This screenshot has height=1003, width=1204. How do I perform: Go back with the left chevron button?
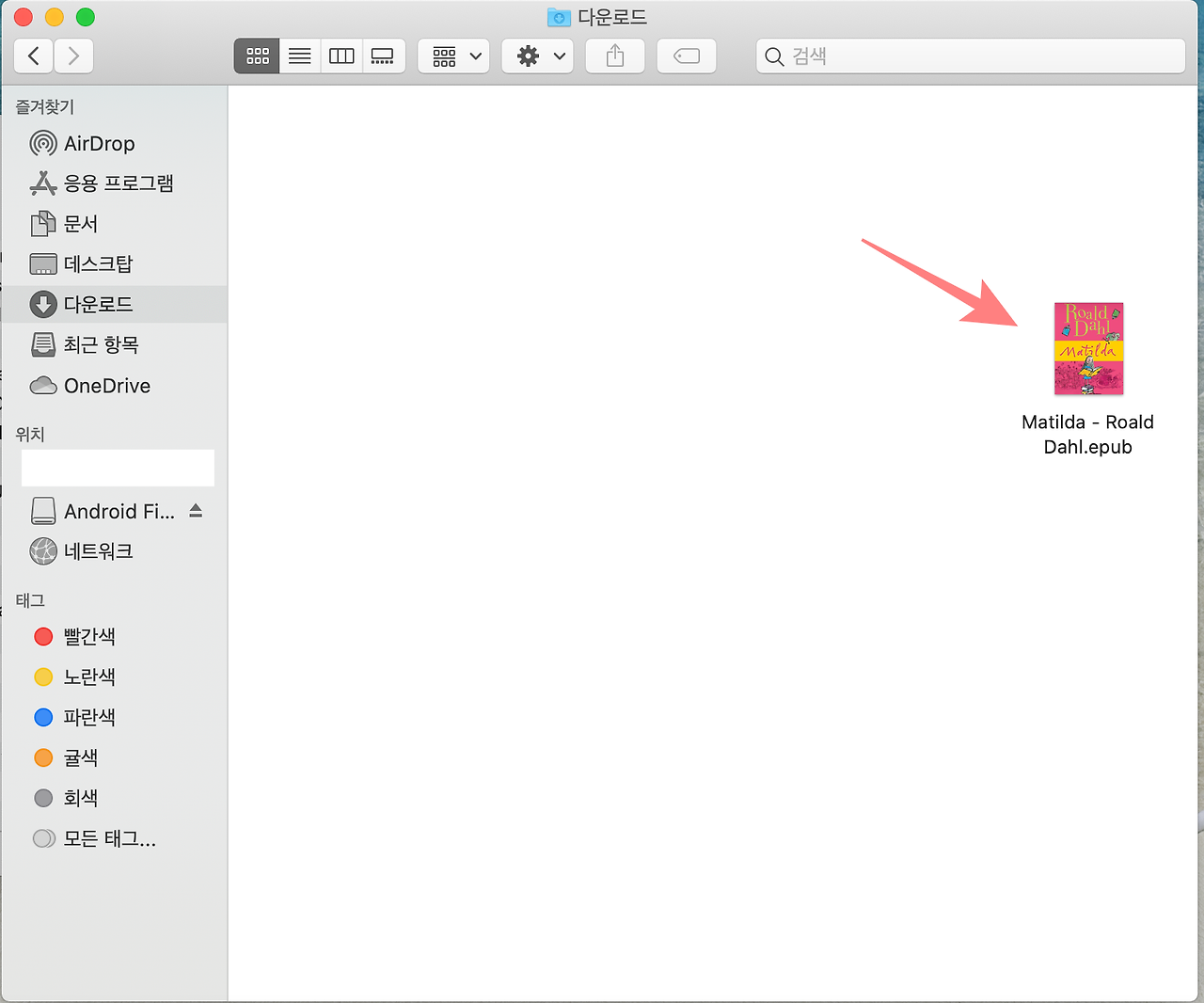34,56
